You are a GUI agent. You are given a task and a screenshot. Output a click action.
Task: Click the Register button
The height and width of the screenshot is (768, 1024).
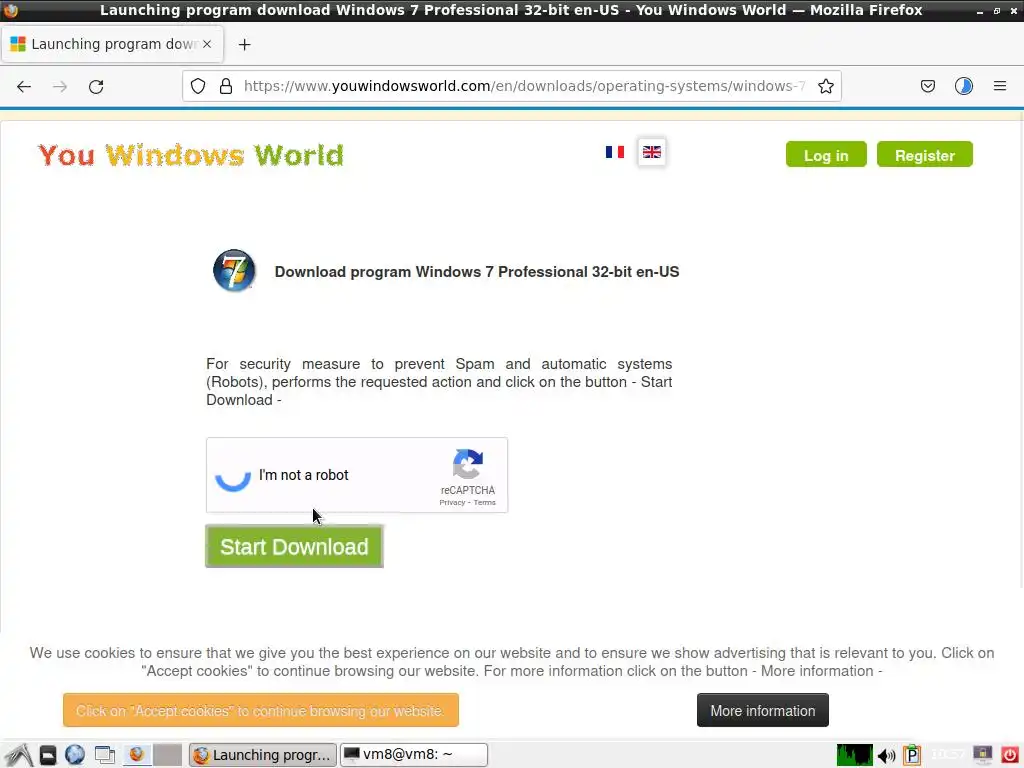925,155
